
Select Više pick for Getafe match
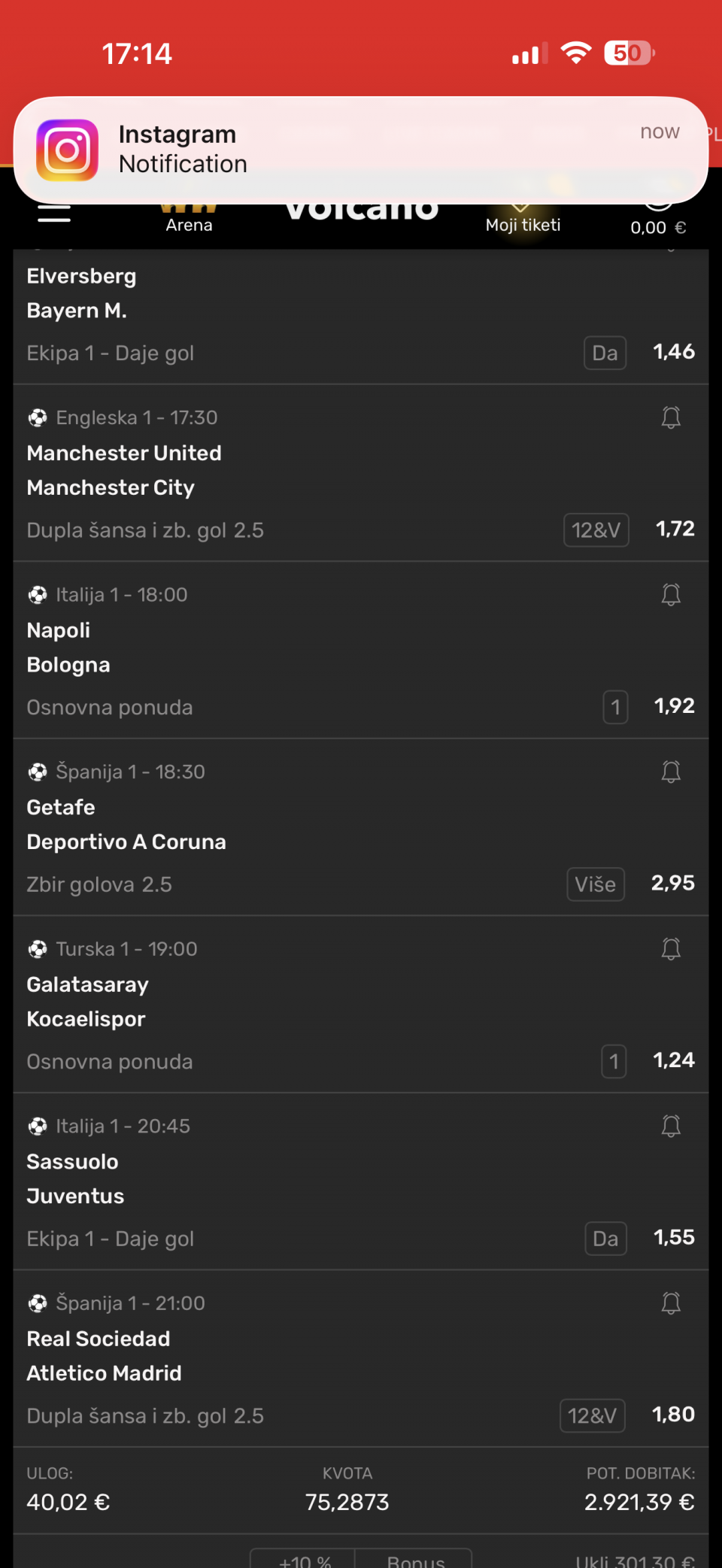coord(596,884)
